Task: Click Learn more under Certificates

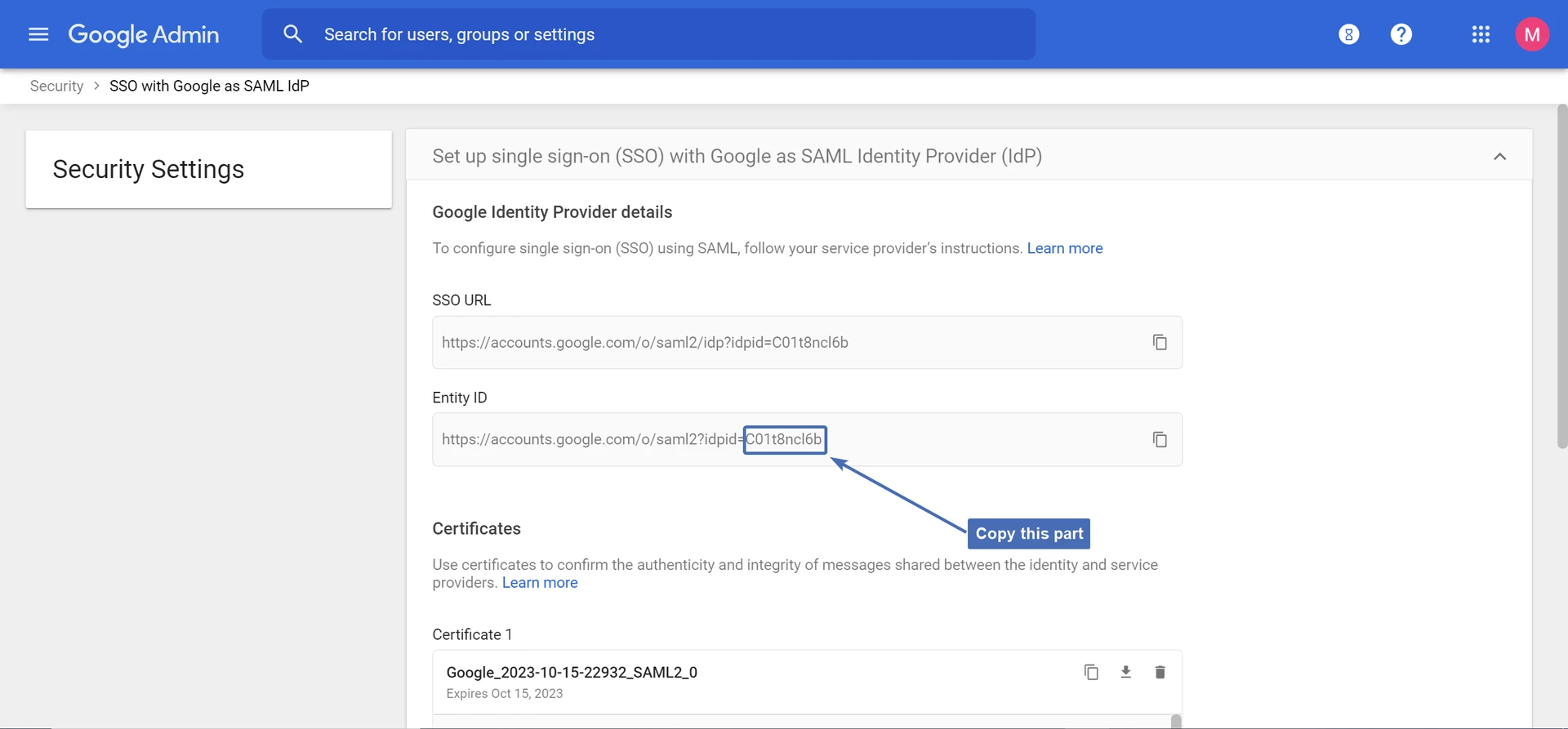Action: pyautogui.click(x=539, y=583)
